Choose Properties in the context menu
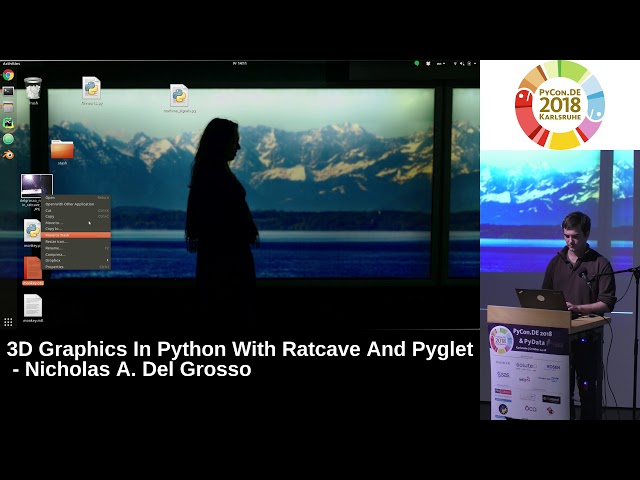This screenshot has height=480, width=640. [76, 267]
